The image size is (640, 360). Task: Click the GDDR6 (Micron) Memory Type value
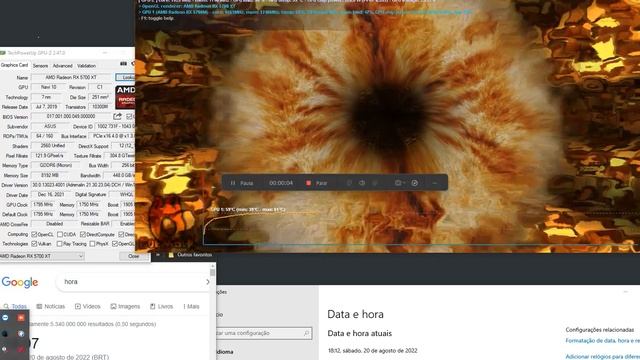56,166
